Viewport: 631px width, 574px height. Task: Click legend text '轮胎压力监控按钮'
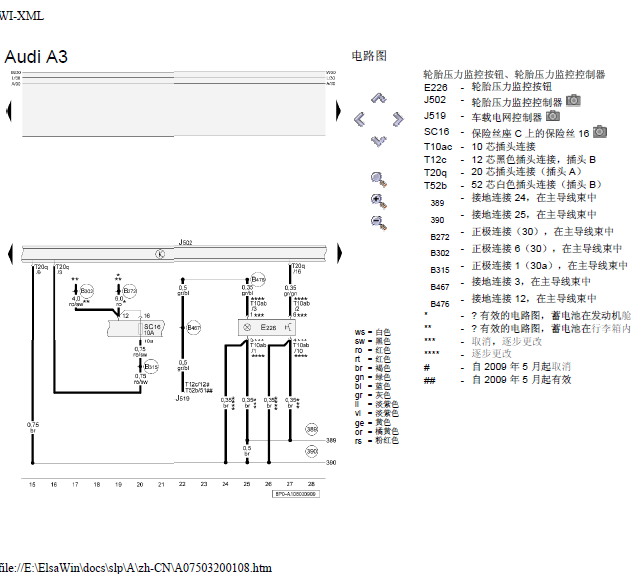[x=511, y=87]
